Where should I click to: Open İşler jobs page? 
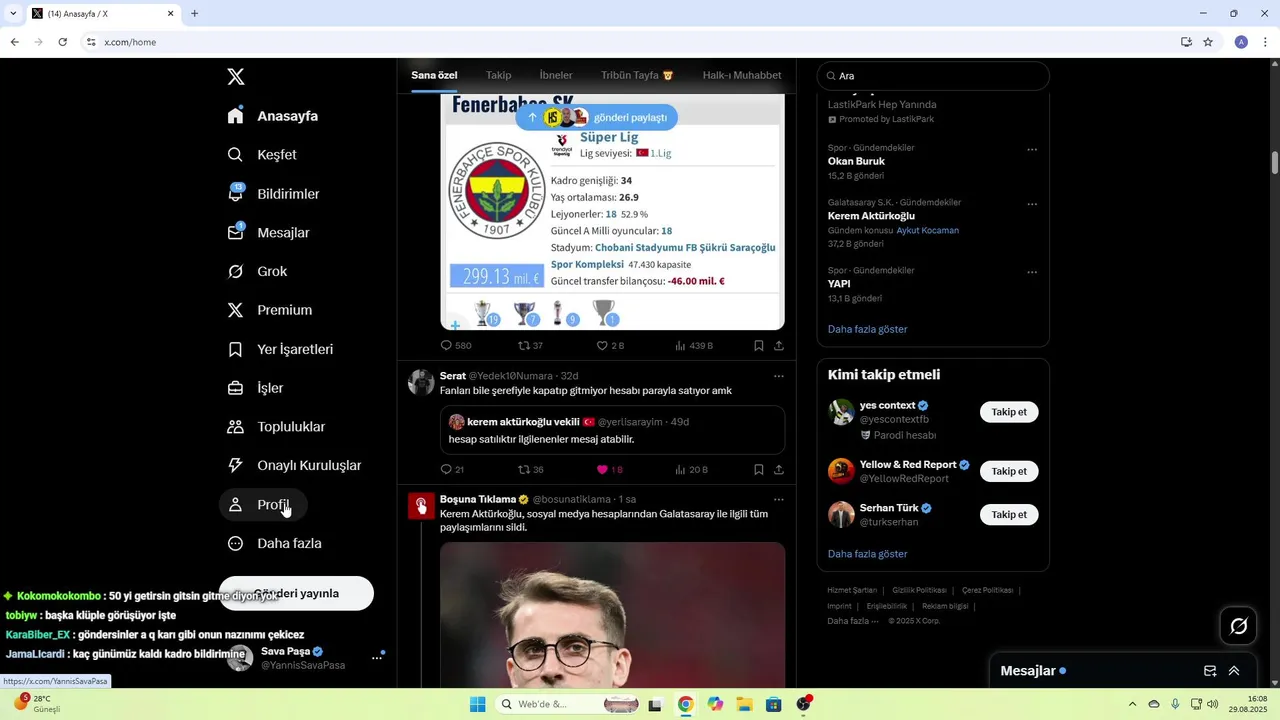click(x=256, y=388)
